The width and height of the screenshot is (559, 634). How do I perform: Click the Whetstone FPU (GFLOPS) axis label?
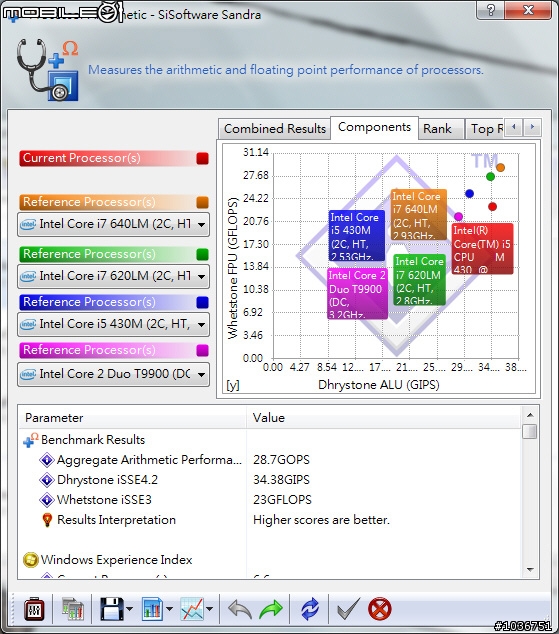tap(232, 268)
